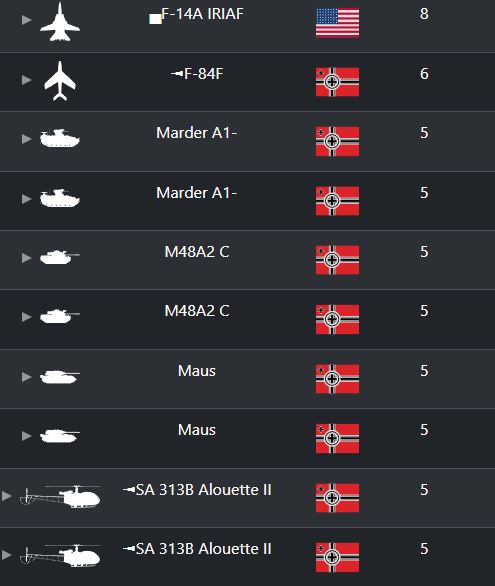Click the F-84F aircraft silhouette icon
This screenshot has width=495, height=586.
click(60, 81)
